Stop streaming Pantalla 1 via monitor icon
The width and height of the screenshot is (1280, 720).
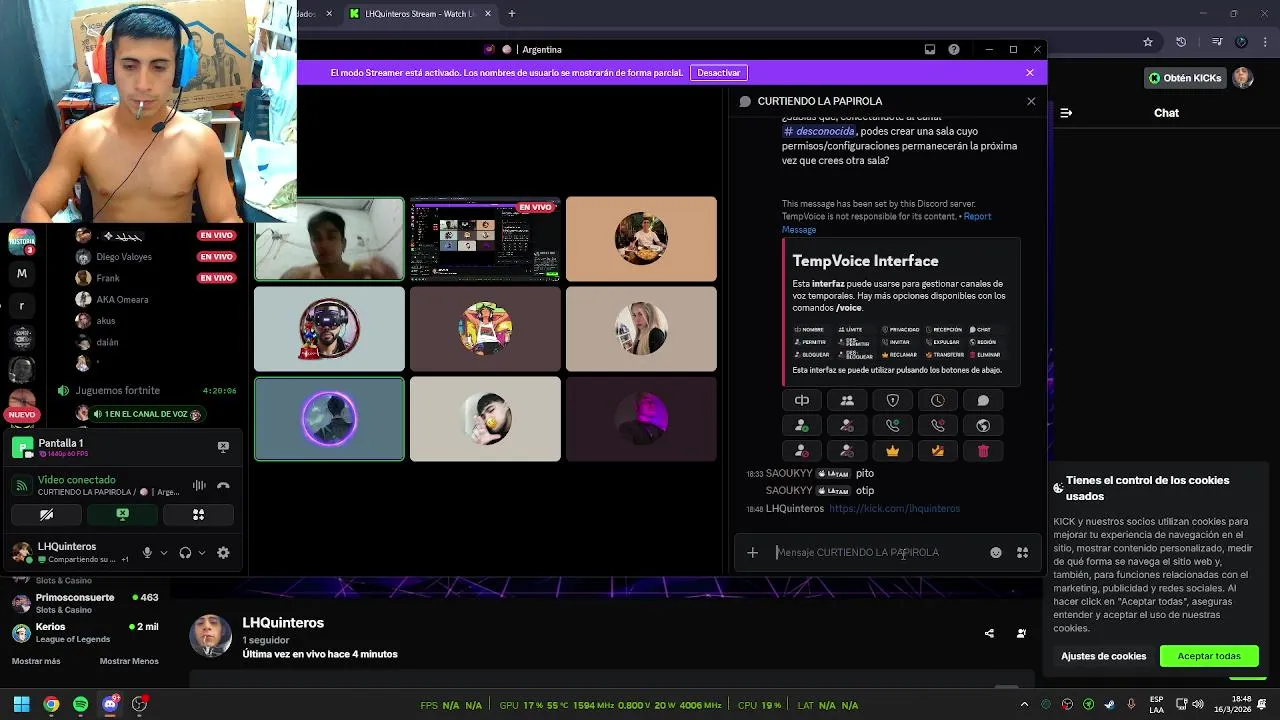click(223, 447)
